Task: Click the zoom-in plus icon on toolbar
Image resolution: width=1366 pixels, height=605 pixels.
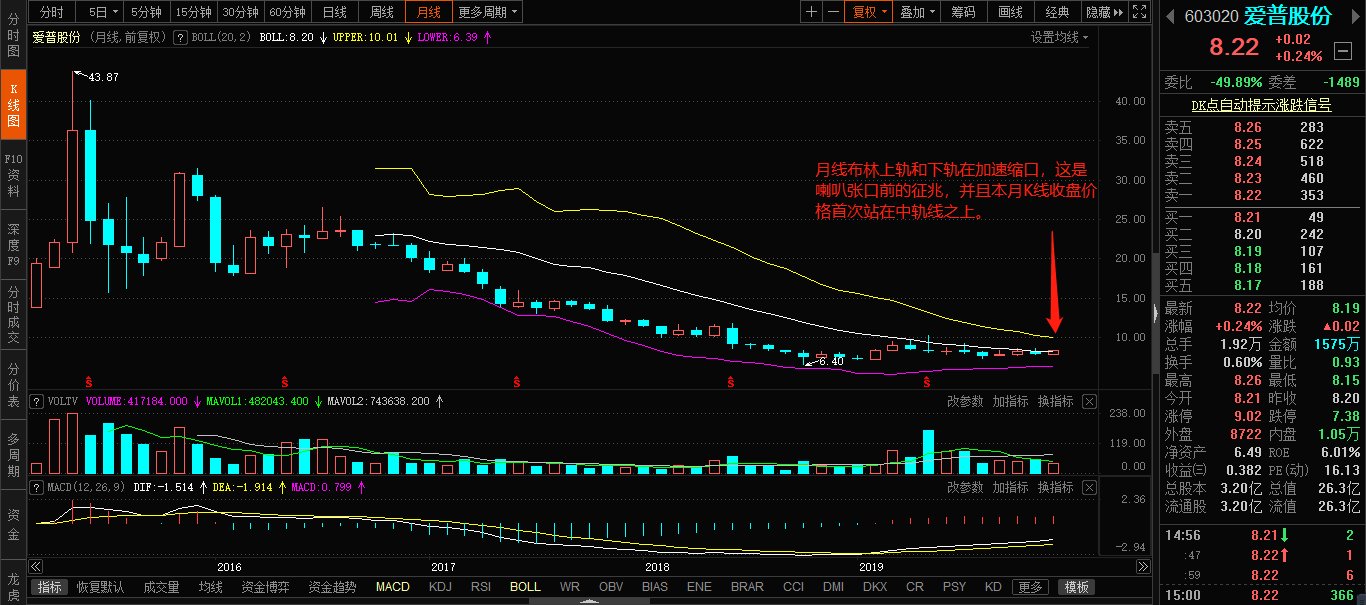Action: coord(811,12)
